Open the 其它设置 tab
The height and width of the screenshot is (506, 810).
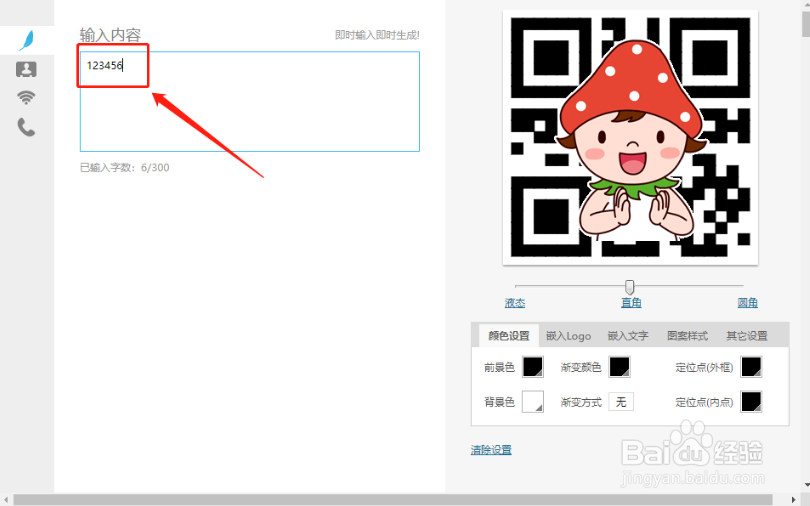746,336
